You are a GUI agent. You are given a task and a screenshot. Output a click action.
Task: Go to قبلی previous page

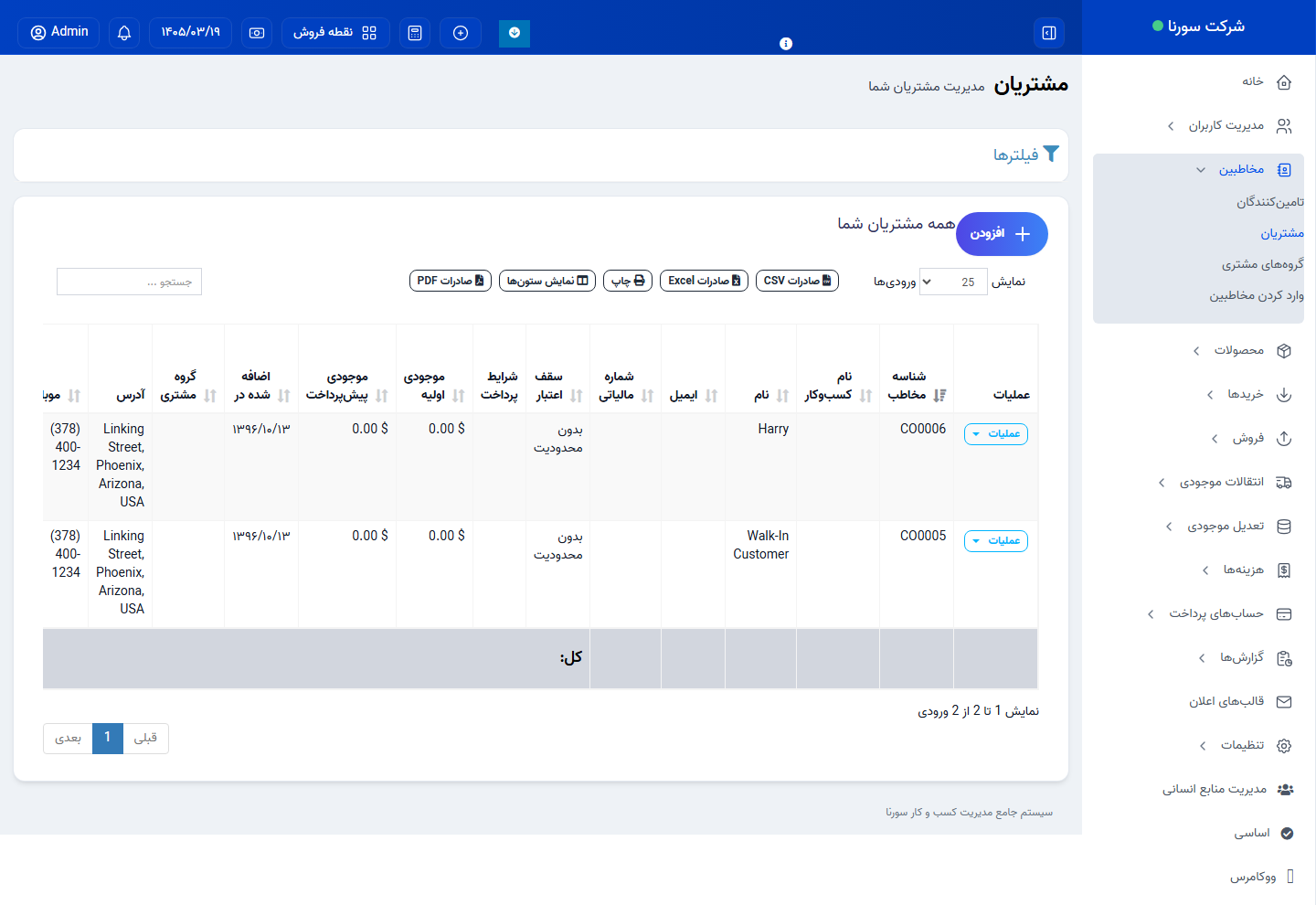coord(146,739)
